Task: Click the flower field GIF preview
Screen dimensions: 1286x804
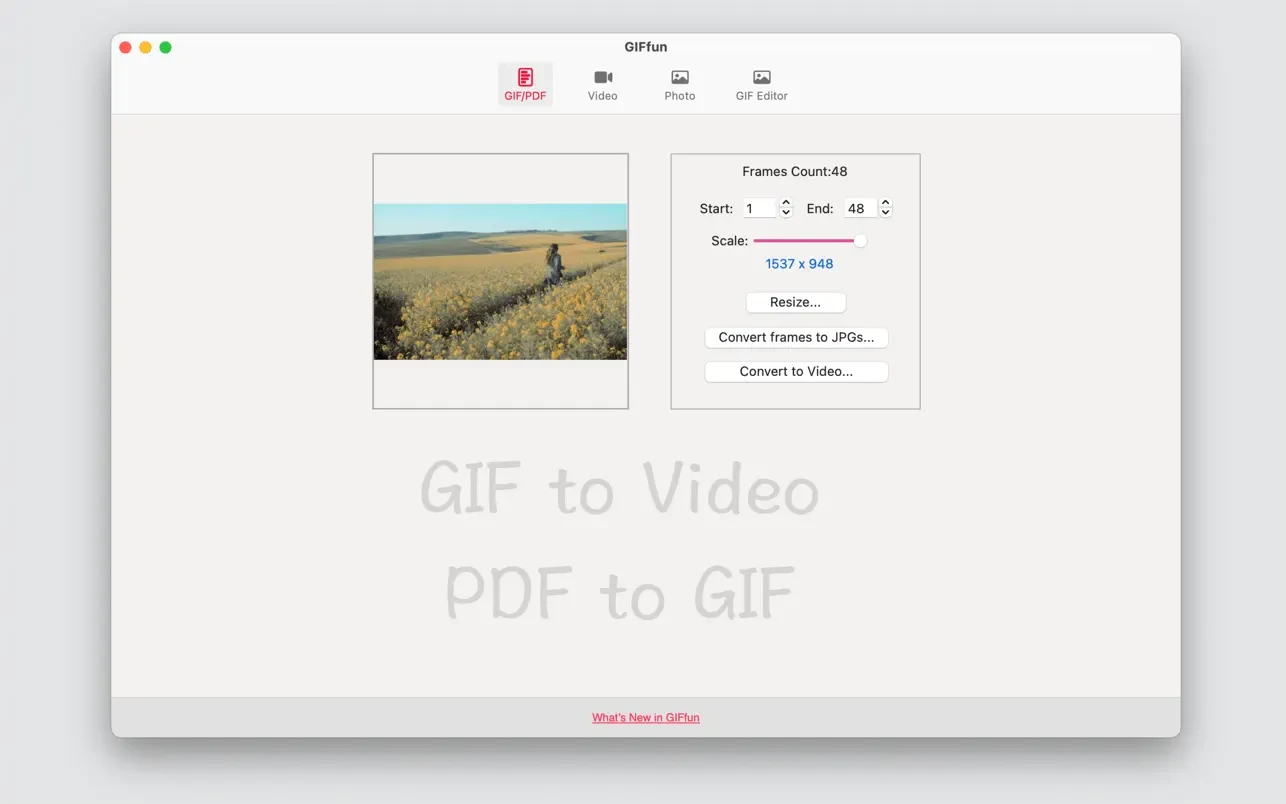Action: [500, 281]
